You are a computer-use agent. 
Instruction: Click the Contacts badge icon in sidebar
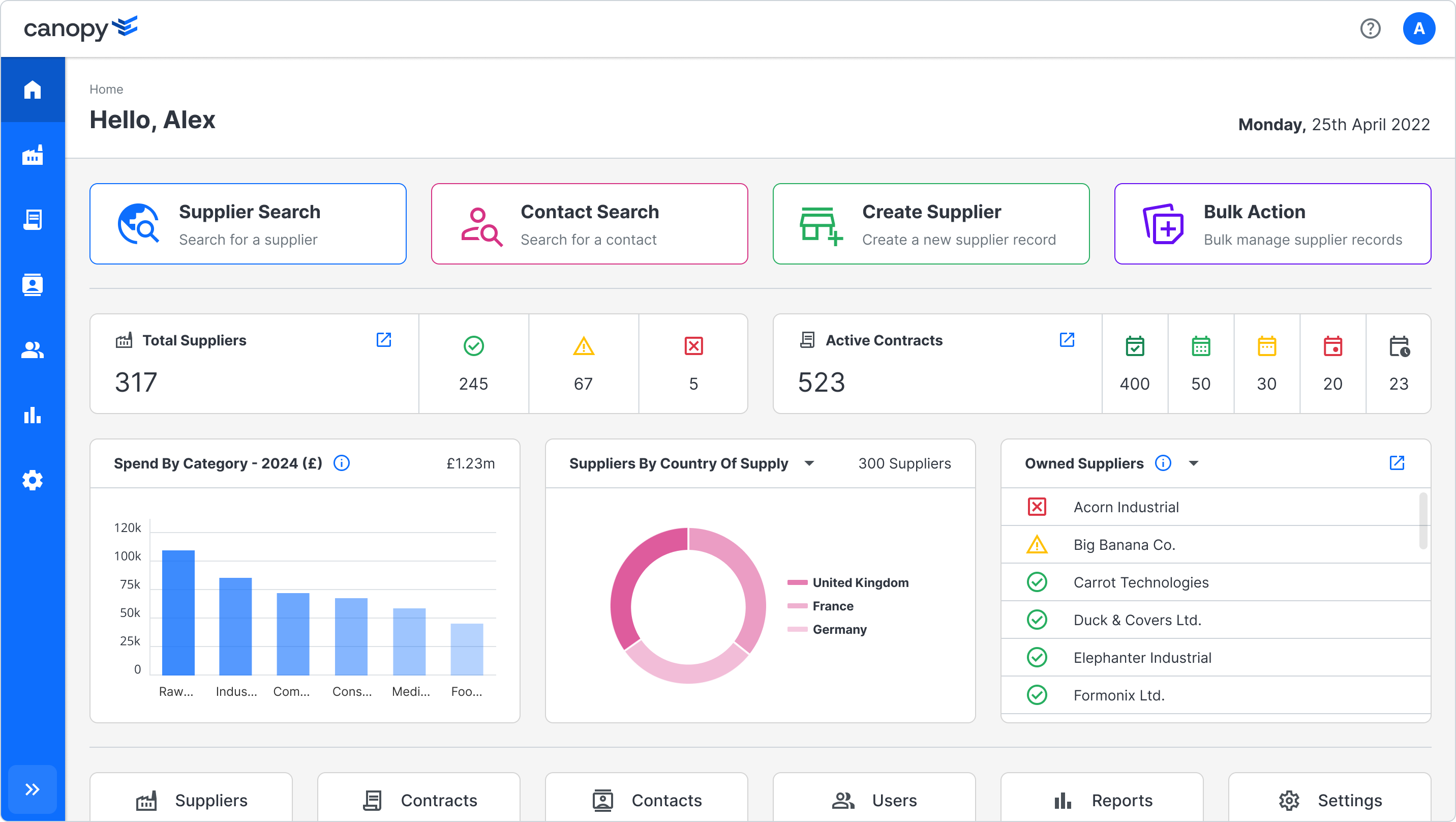pyautogui.click(x=32, y=284)
